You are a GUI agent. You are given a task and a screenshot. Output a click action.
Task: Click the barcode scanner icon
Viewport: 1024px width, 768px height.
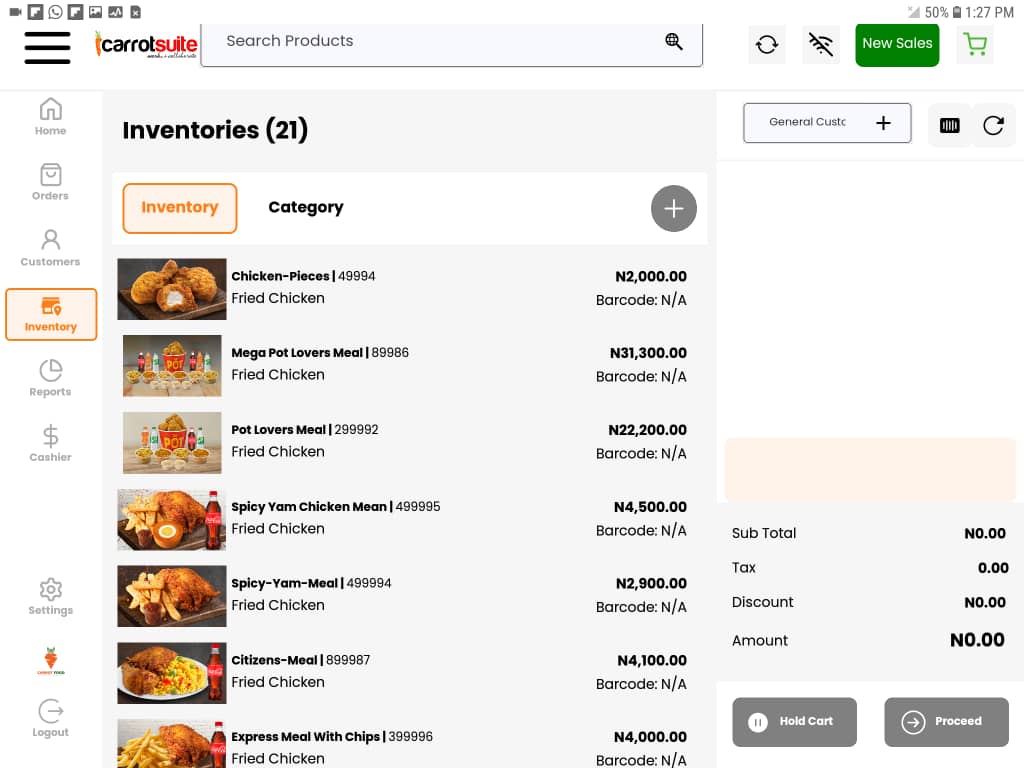pos(950,125)
